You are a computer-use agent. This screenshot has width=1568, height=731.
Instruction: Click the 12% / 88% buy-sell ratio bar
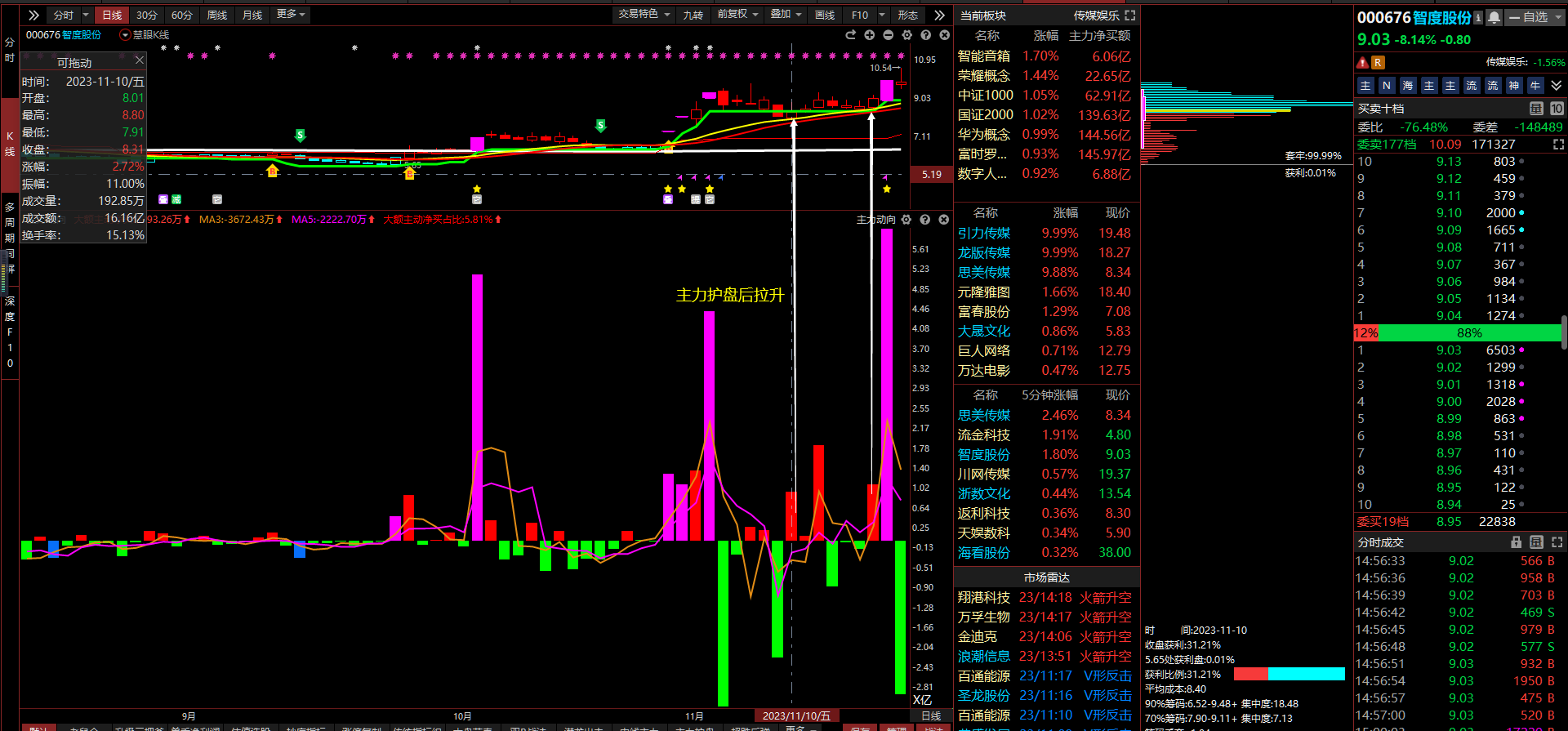pyautogui.click(x=1458, y=333)
